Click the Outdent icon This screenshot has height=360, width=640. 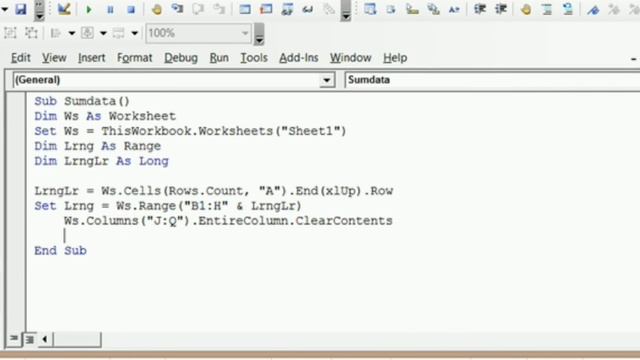(x=501, y=9)
